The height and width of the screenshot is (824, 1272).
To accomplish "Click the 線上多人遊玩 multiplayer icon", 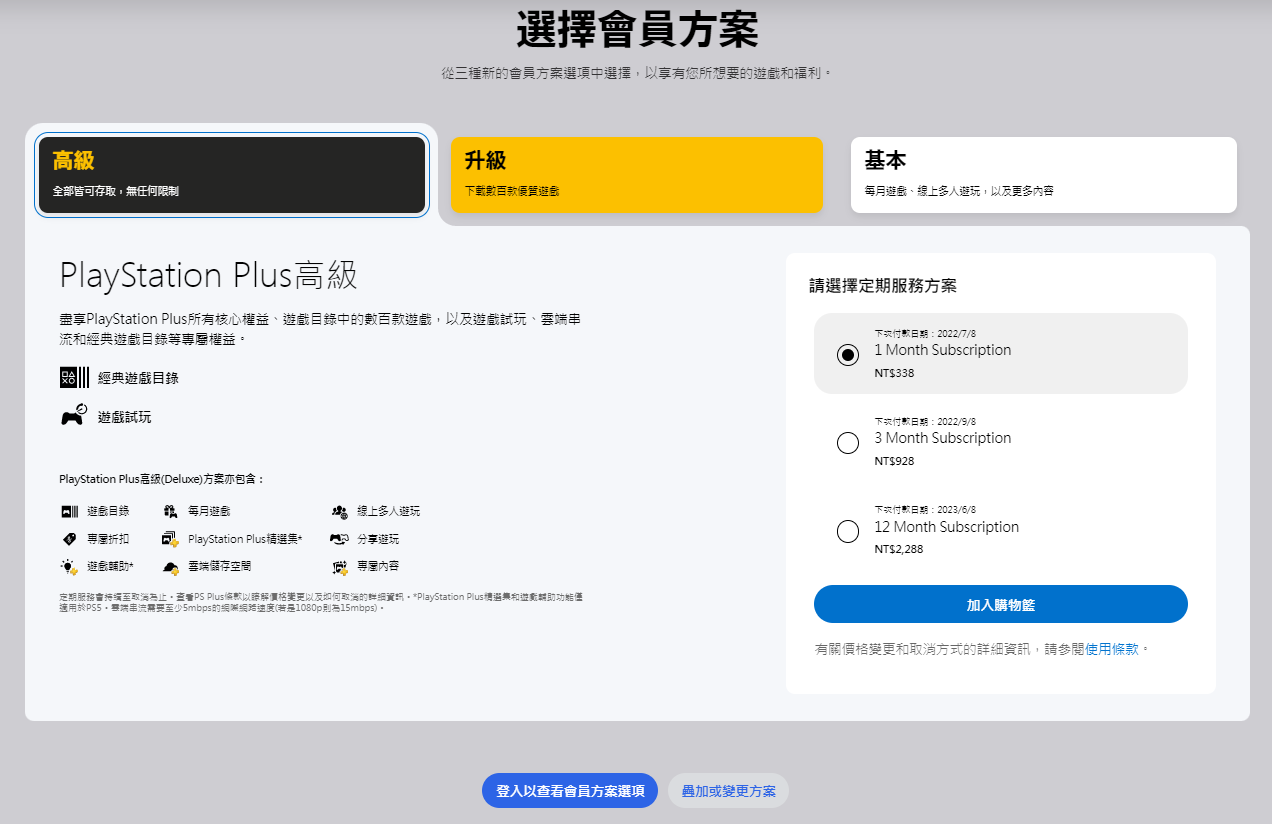I will point(339,511).
